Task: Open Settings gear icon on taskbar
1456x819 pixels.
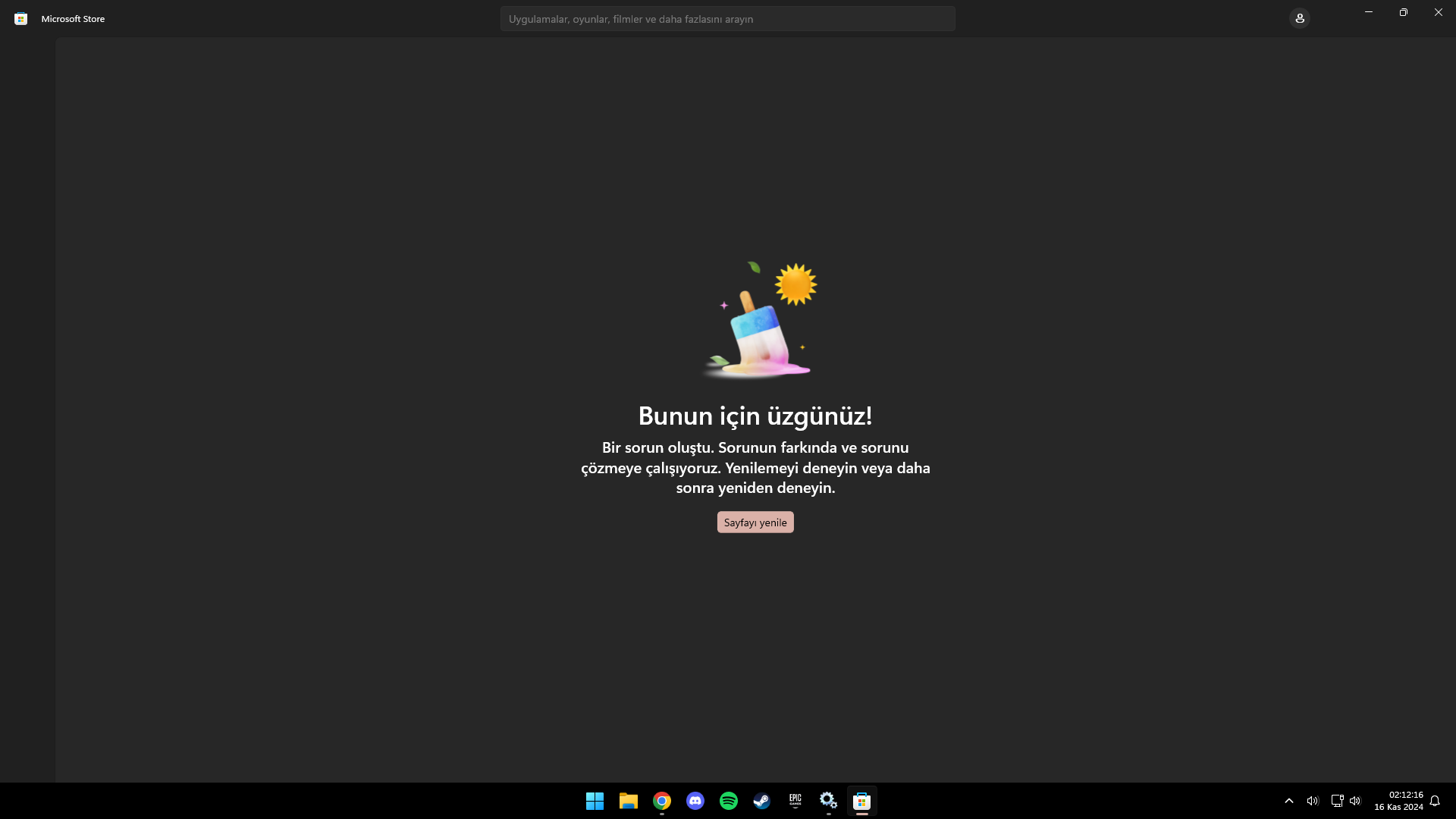Action: coord(828,801)
